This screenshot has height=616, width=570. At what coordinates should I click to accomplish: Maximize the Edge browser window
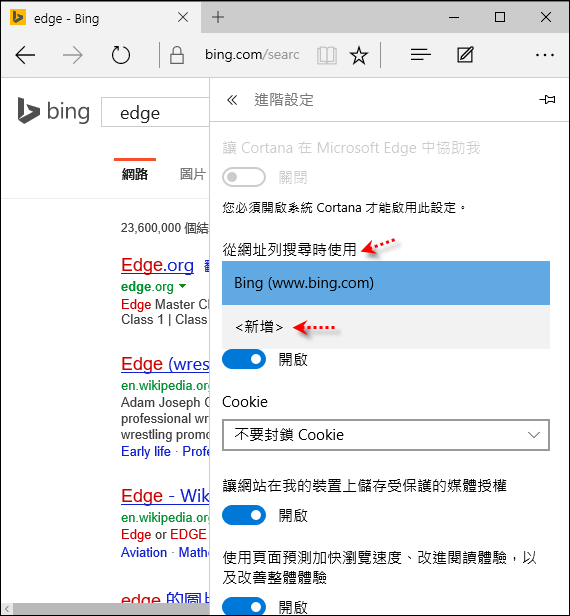[x=500, y=17]
